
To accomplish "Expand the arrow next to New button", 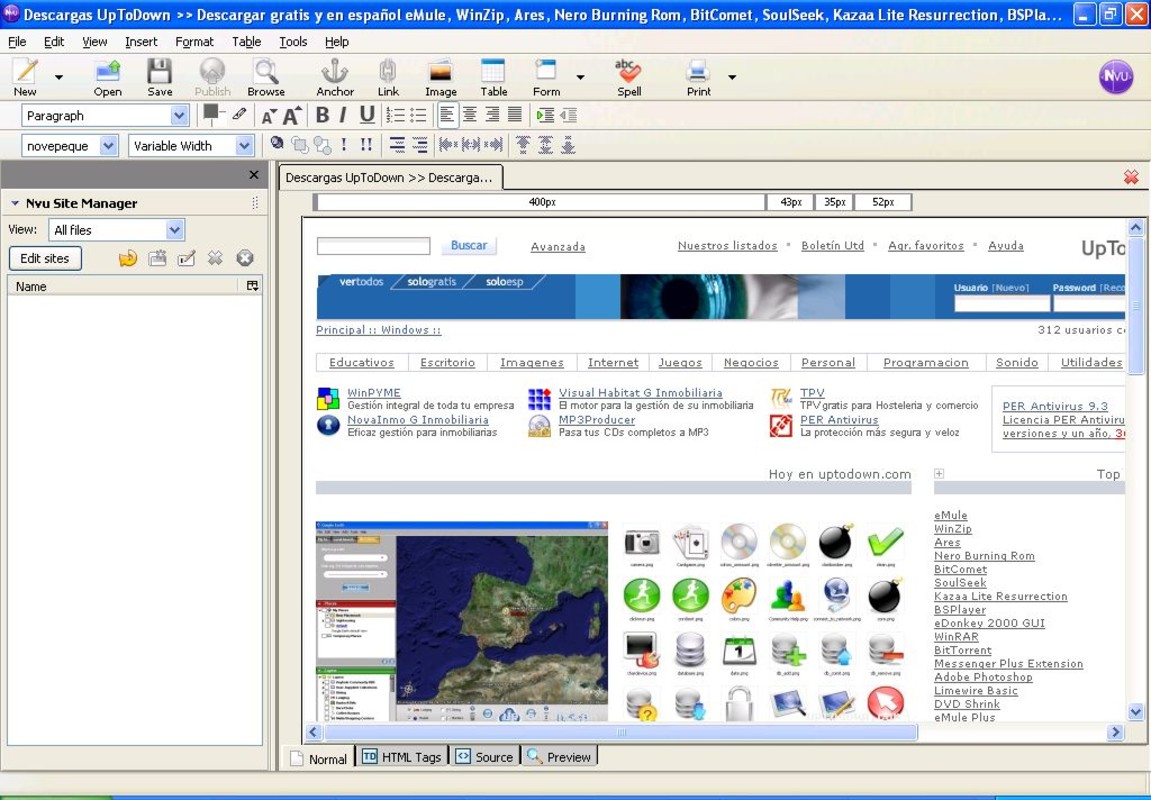I will [59, 77].
